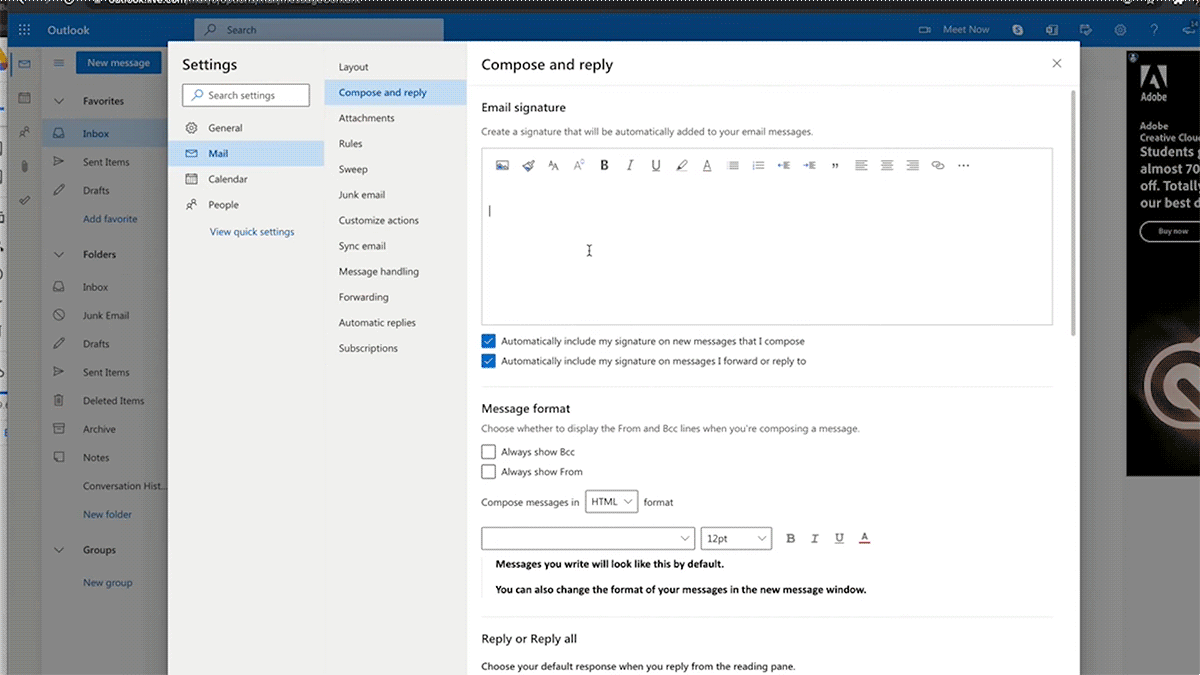Uncheck automatically include signature on new messages
1200x675 pixels.
(x=488, y=341)
